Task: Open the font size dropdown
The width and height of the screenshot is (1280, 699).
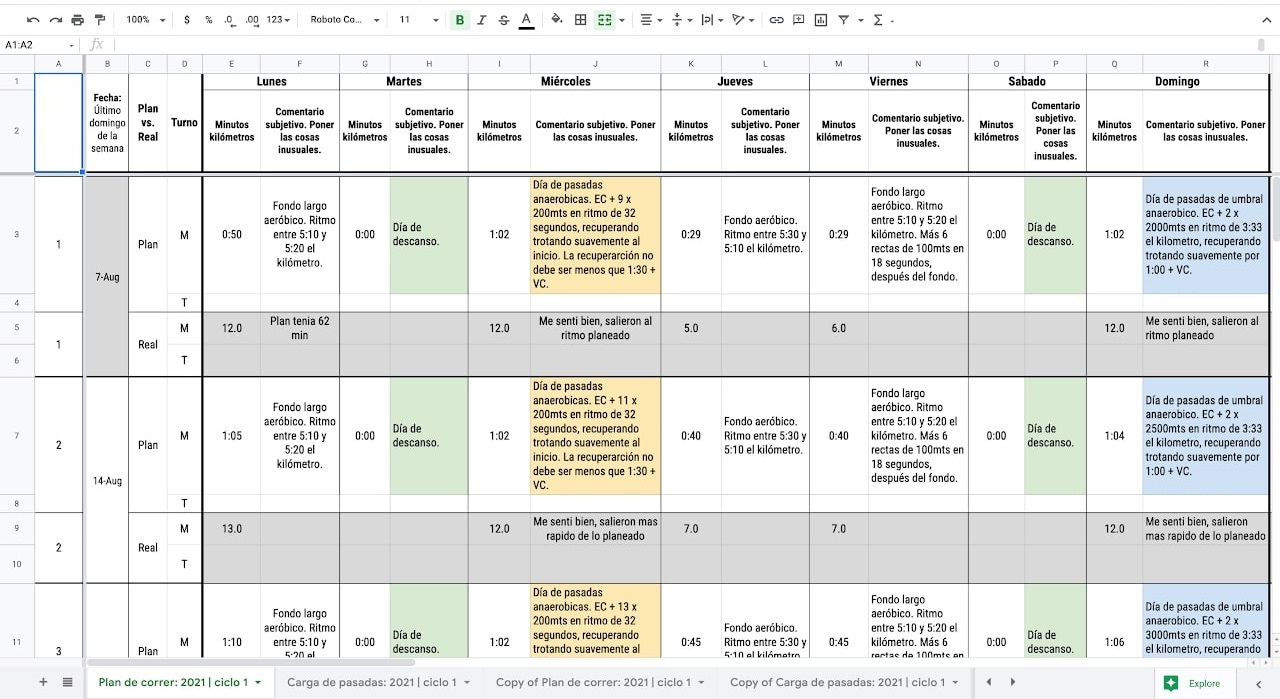Action: [419, 20]
